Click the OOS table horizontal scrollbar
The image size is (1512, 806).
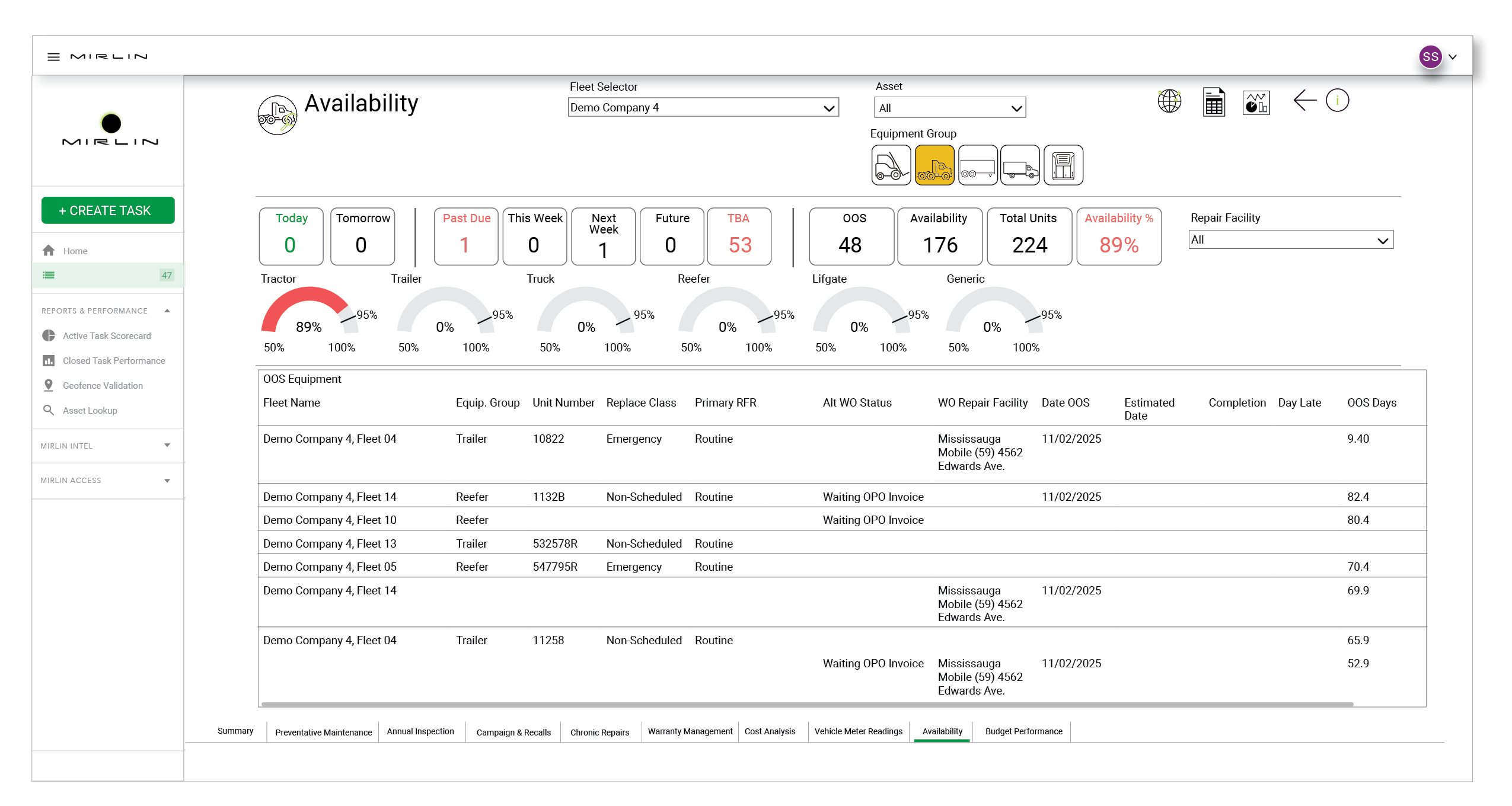(x=806, y=704)
